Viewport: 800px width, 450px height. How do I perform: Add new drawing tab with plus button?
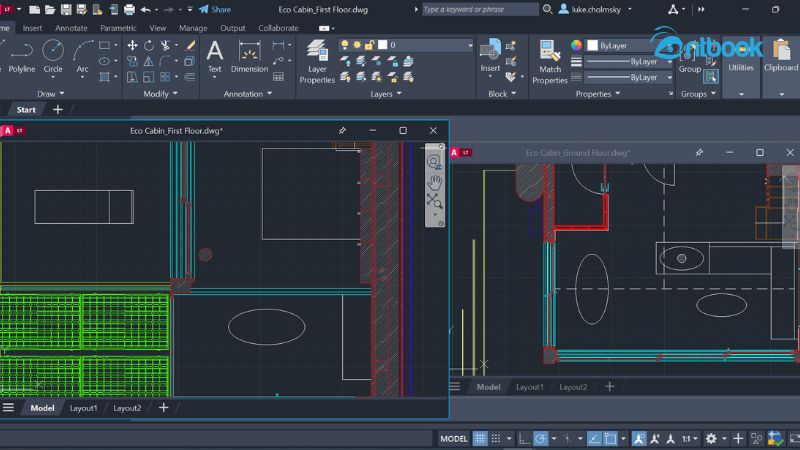58,110
